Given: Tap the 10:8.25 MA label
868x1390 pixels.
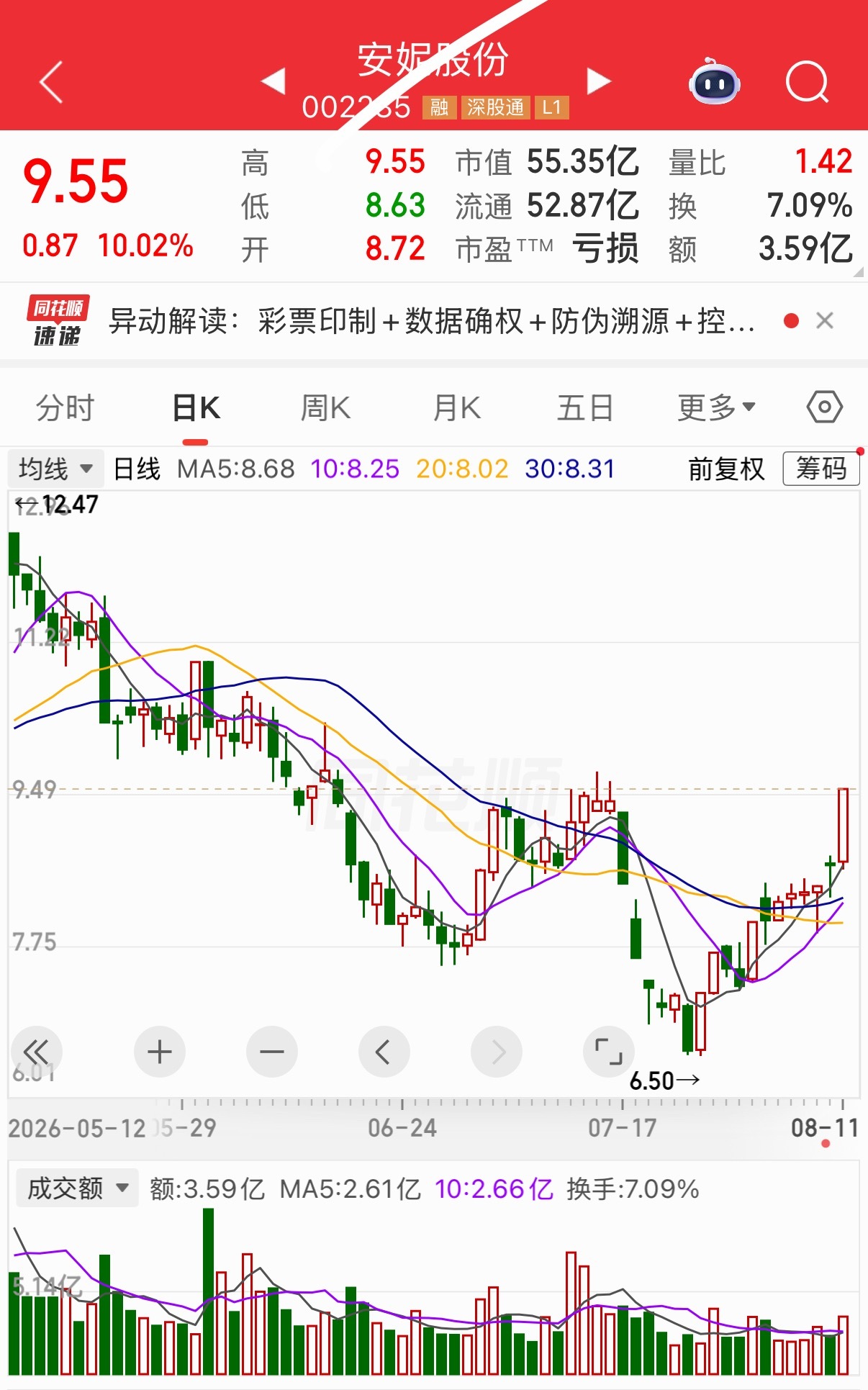Looking at the screenshot, I should 355,469.
